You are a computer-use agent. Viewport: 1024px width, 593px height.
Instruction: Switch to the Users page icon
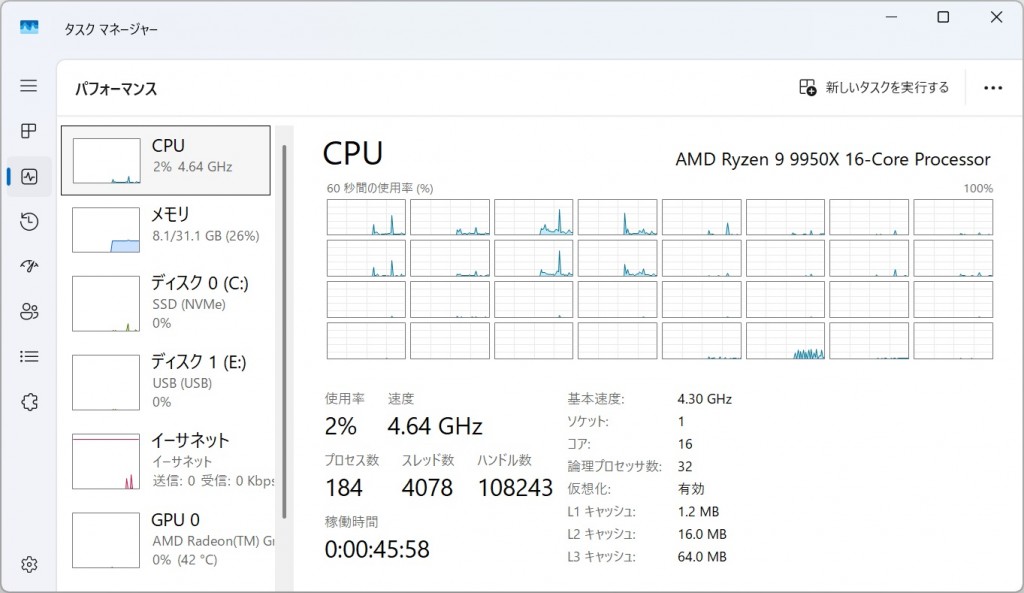pos(28,311)
